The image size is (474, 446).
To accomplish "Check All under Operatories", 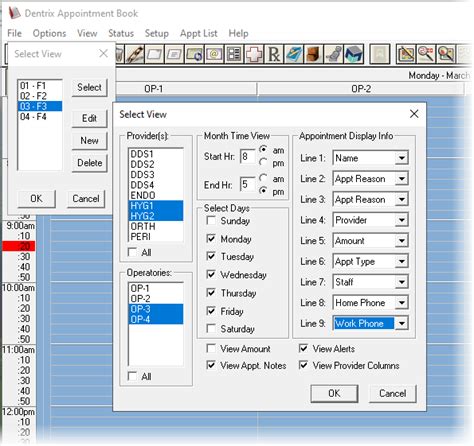I will [x=132, y=376].
